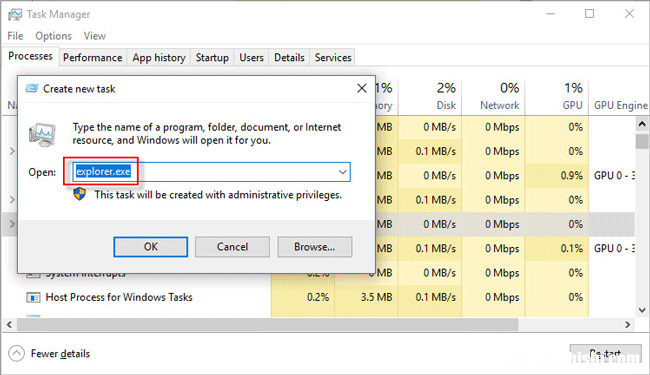The width and height of the screenshot is (650, 375).
Task: Click horizontal scrollbar left arrow
Action: [x=9, y=324]
